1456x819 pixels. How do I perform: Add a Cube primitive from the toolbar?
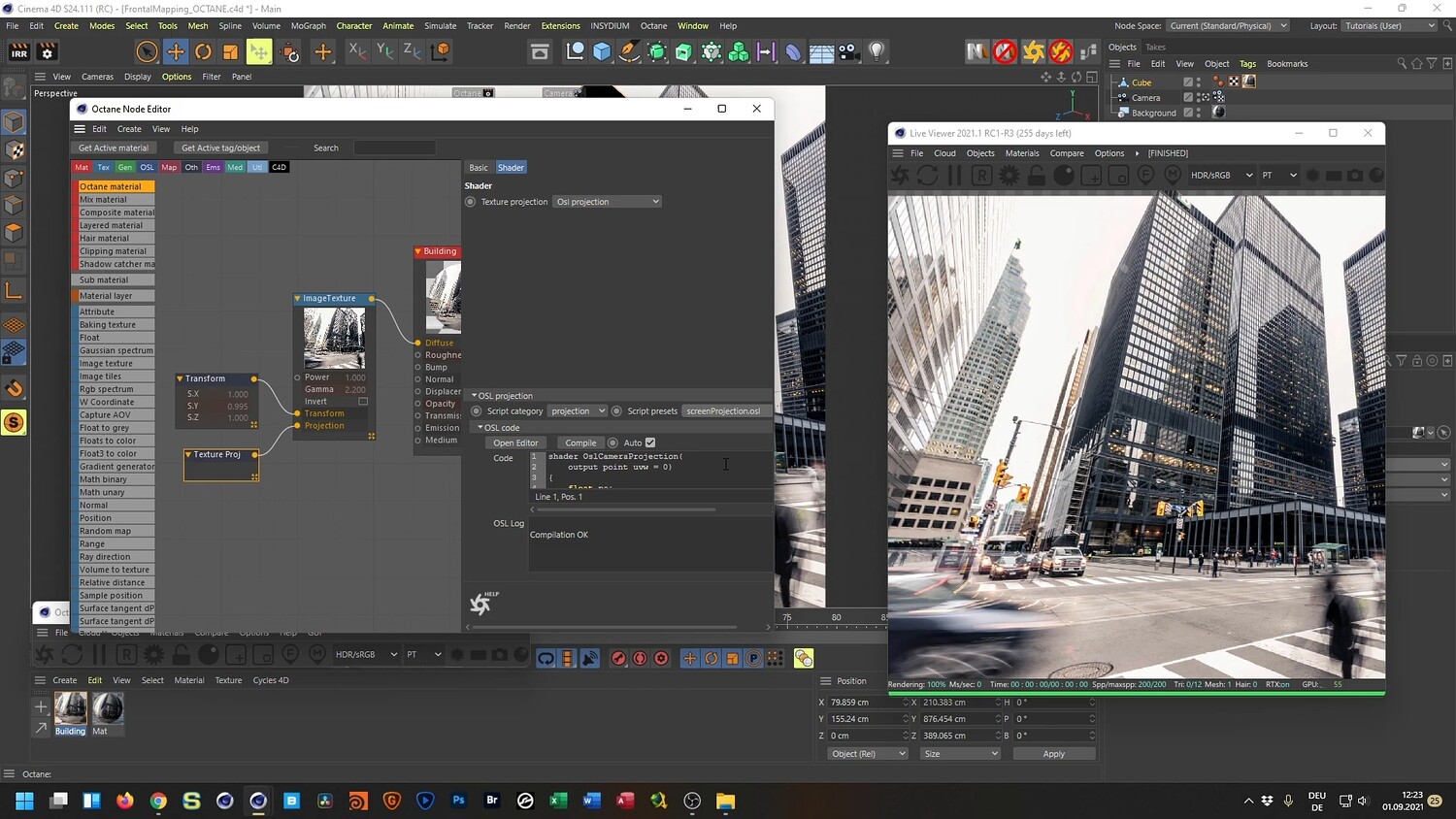602,51
